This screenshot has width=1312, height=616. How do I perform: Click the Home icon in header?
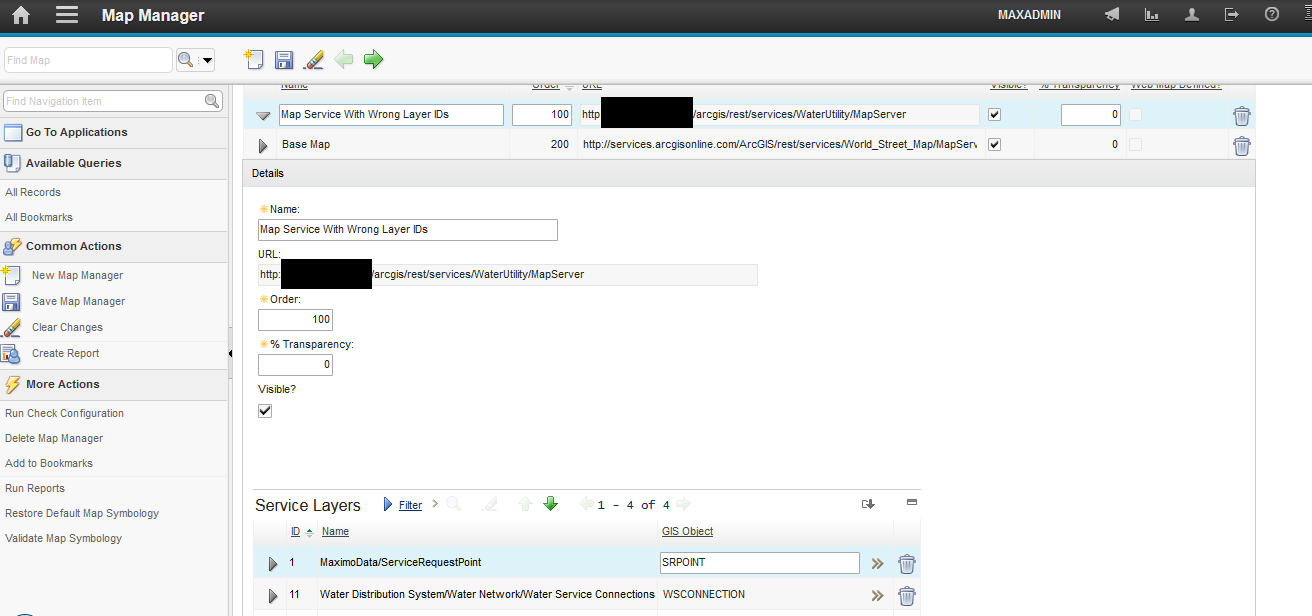coord(20,15)
